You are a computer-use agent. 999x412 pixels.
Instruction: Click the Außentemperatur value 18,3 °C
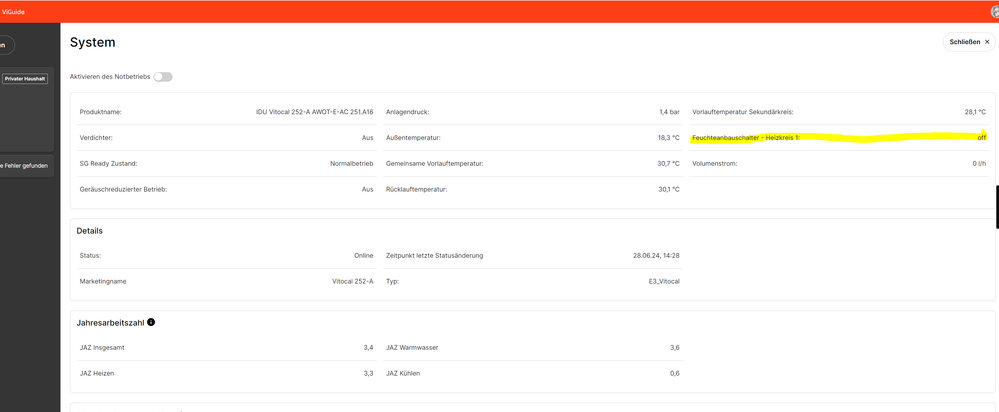[668, 138]
